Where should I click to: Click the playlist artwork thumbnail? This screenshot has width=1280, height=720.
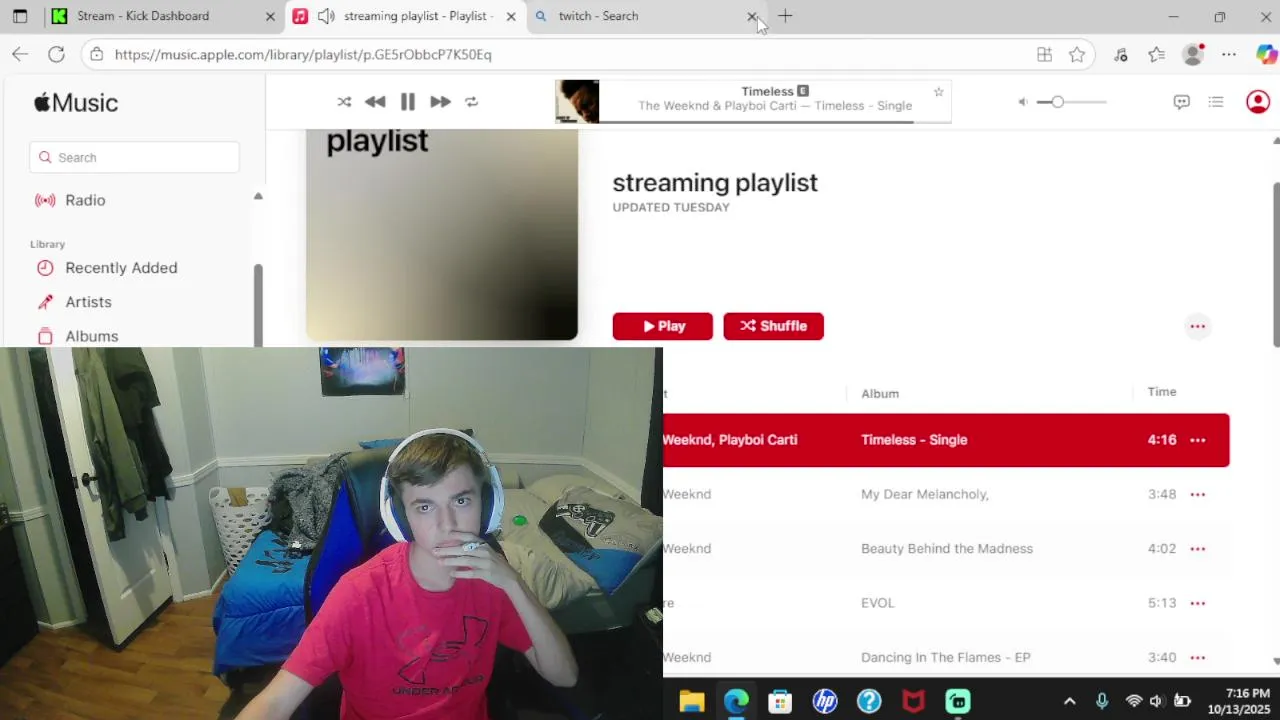coord(442,235)
